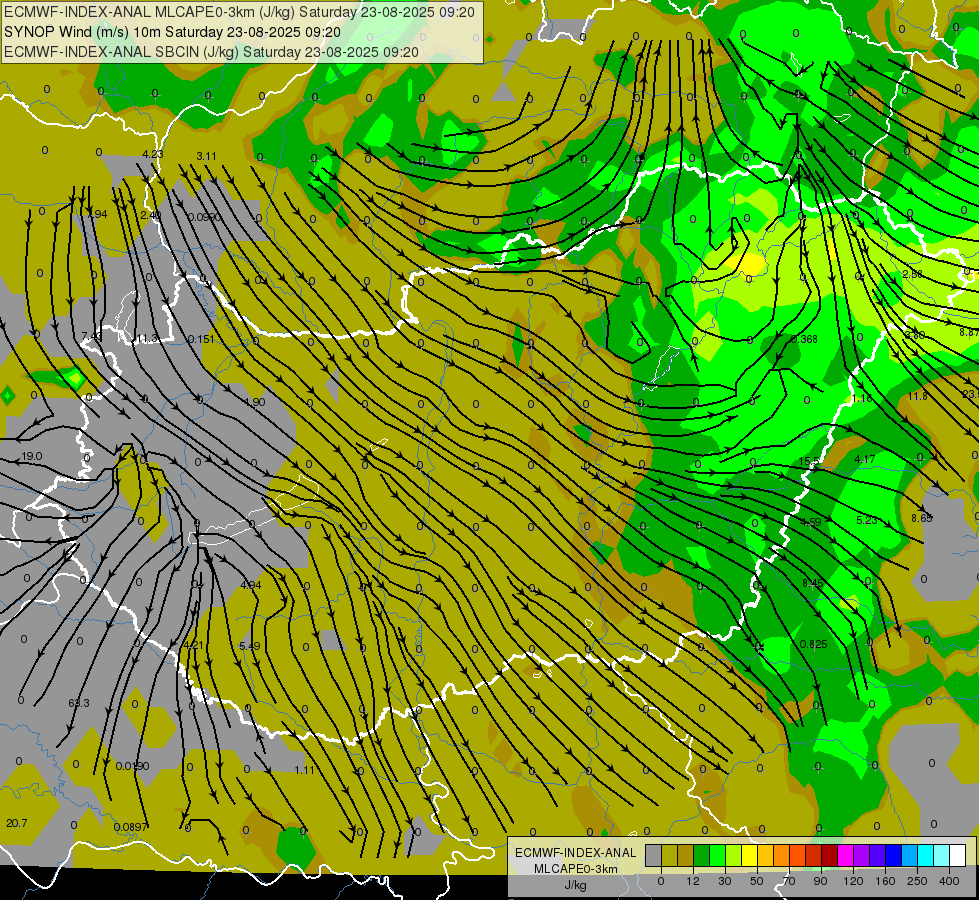Click the SYNOP Wind 10m title line

pyautogui.click(x=172, y=32)
